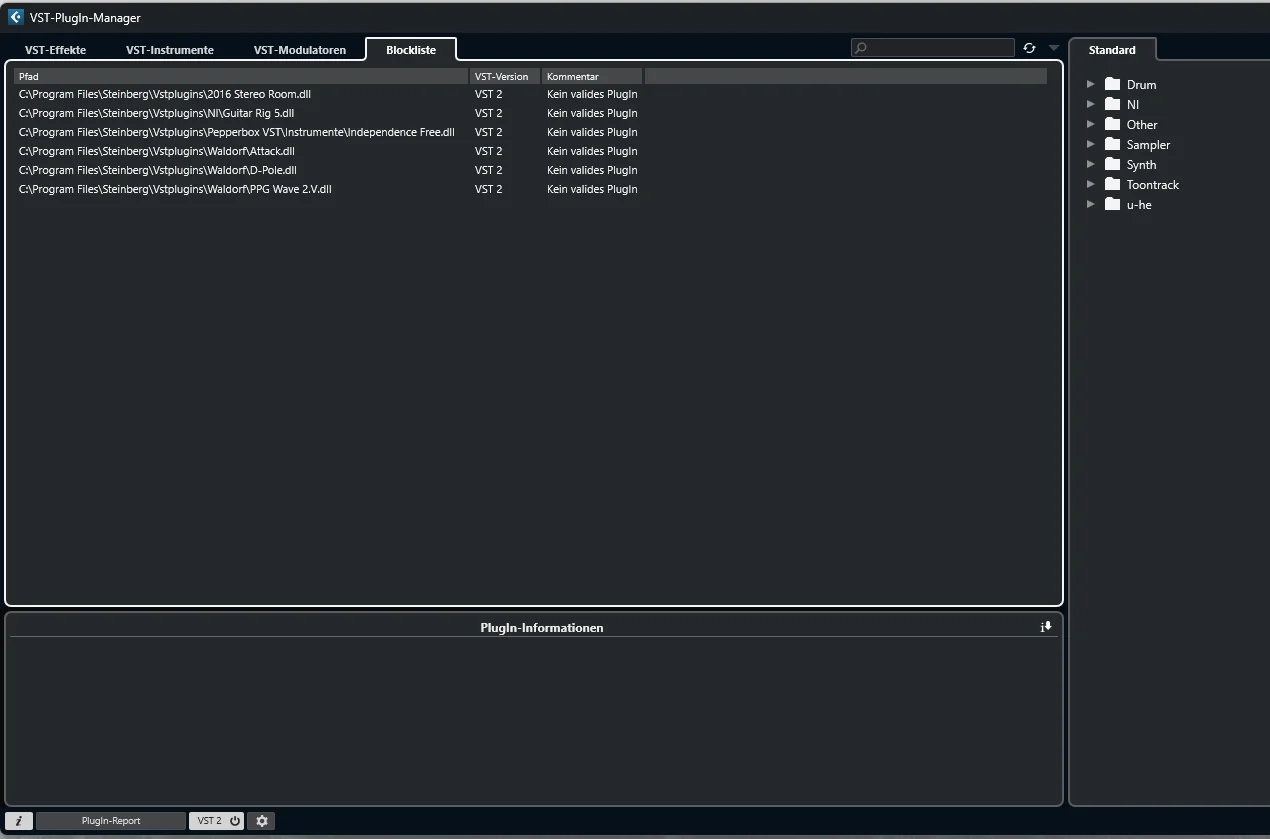Image resolution: width=1270 pixels, height=839 pixels.
Task: Click the PlugIn-Informationen panel title
Action: pos(541,628)
